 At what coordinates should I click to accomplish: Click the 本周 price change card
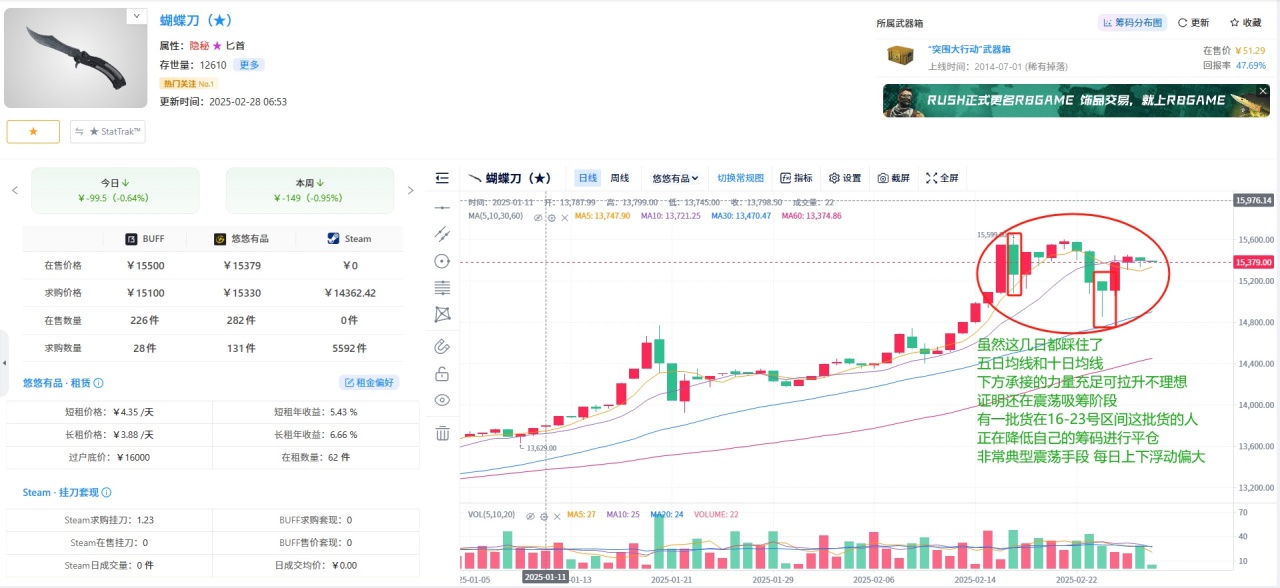tap(310, 190)
